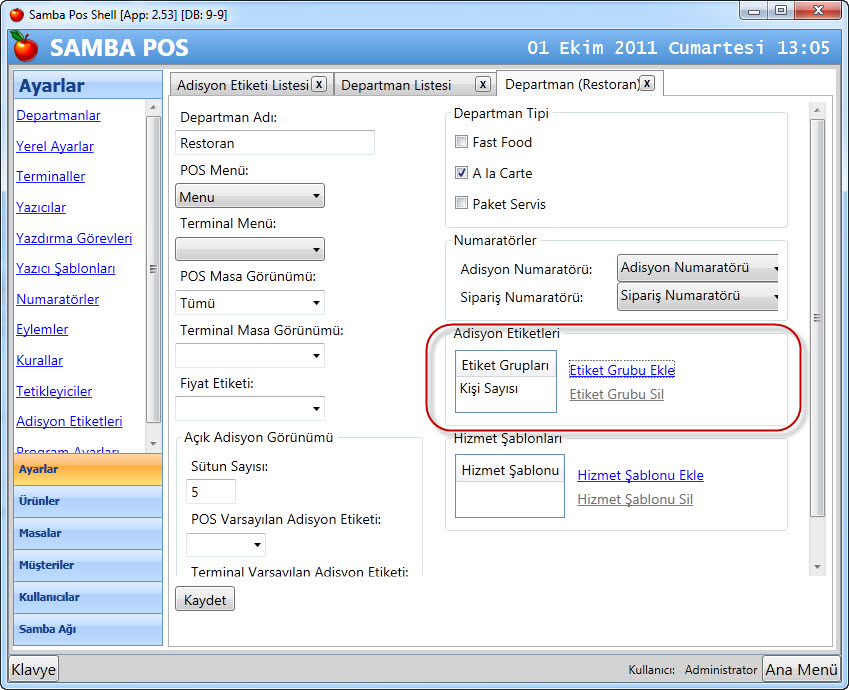The image size is (849, 690).
Task: Open the Tetikleyiciler link
Action: 54,391
